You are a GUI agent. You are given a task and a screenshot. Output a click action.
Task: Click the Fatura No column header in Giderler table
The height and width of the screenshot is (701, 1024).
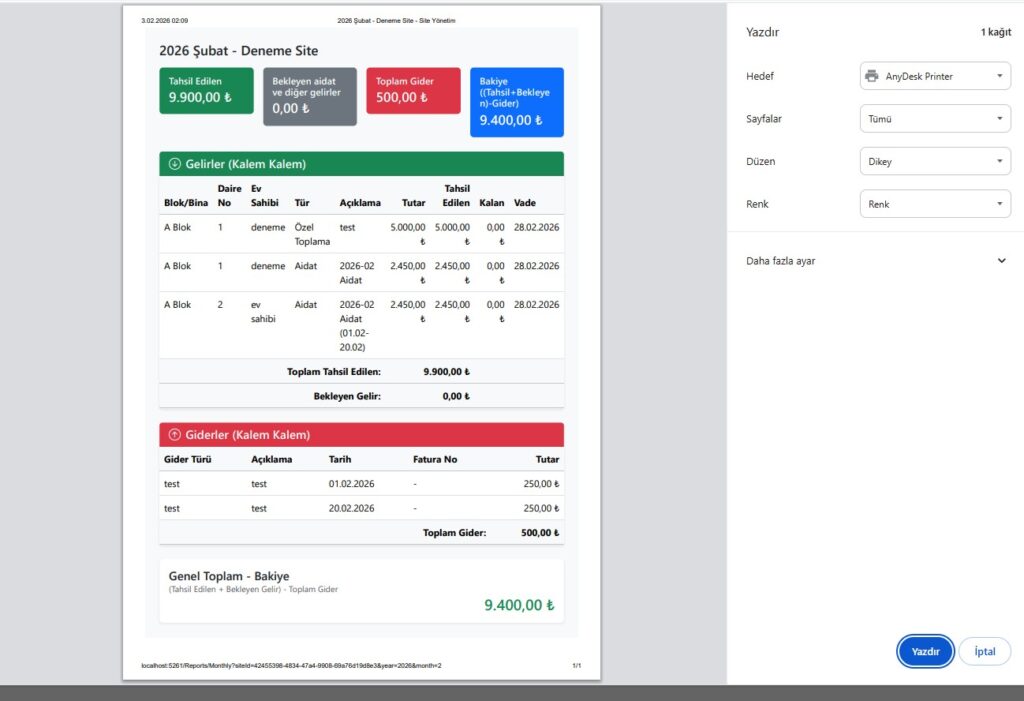(x=434, y=459)
